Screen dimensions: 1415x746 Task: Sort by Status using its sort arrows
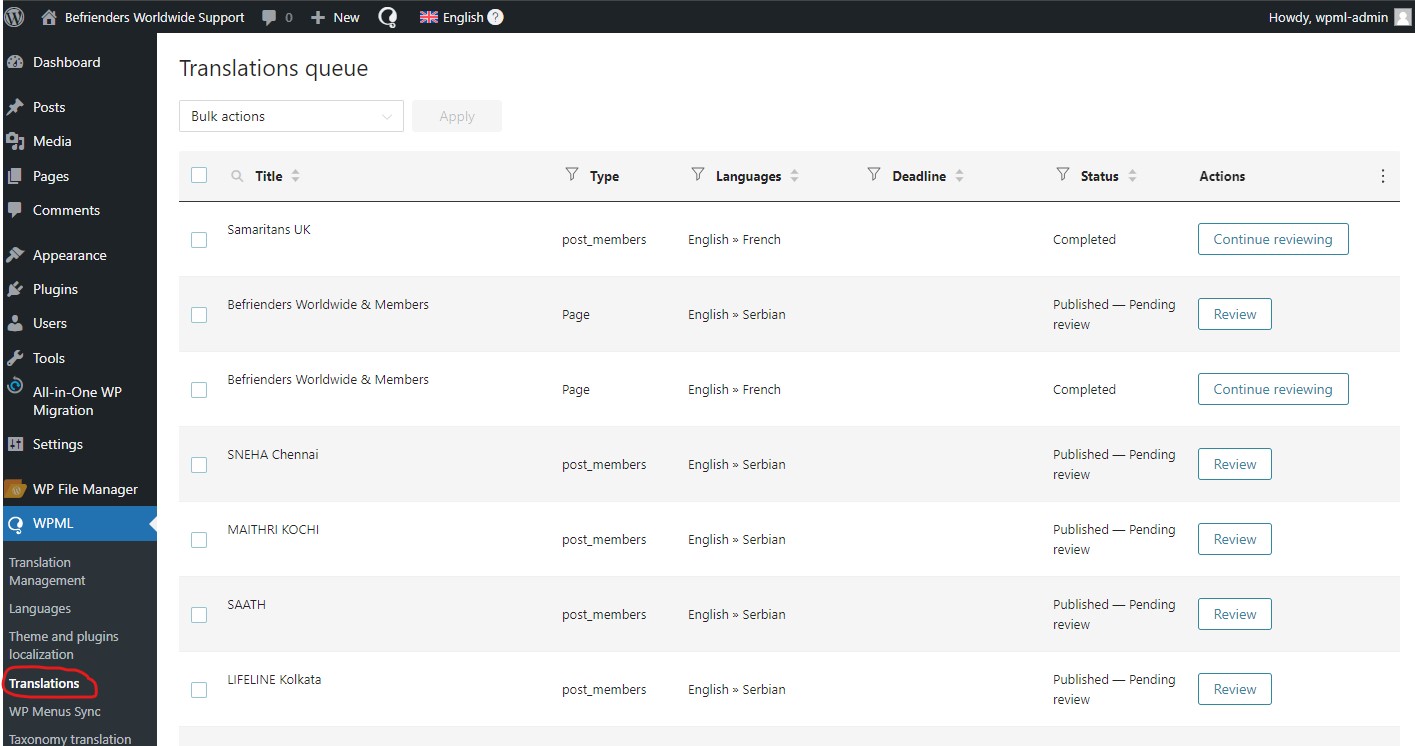click(x=1132, y=176)
